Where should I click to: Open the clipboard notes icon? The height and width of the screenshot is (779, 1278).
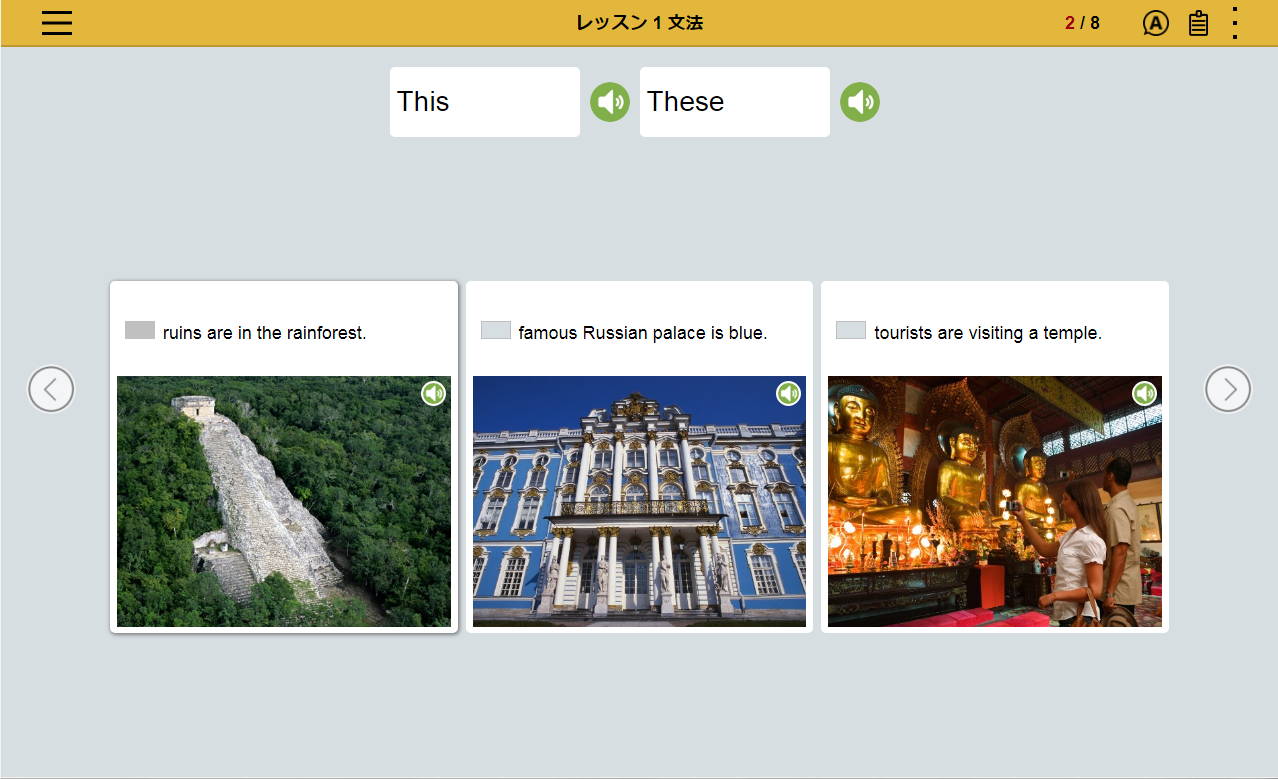point(1198,23)
